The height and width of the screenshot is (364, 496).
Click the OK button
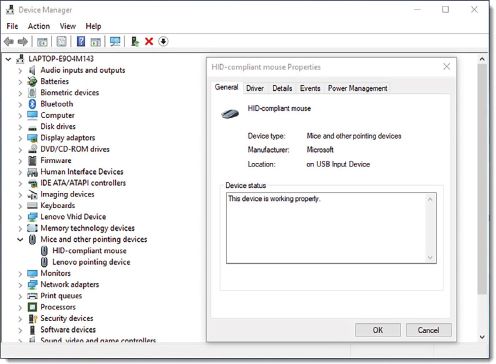tap(378, 330)
